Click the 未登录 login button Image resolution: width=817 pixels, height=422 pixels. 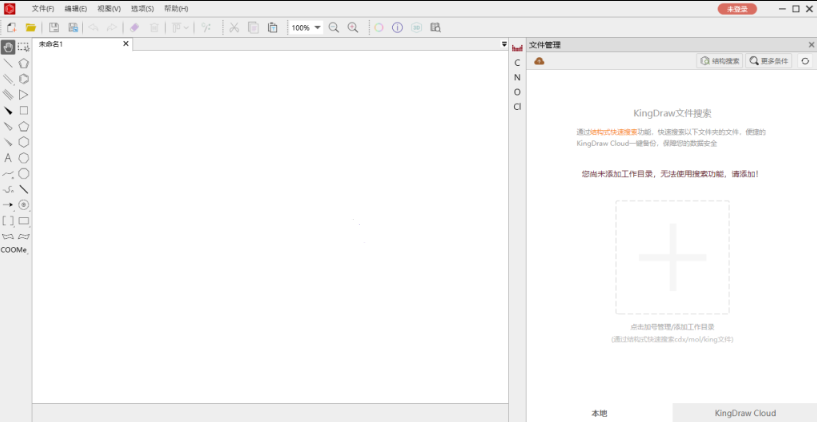pos(736,9)
